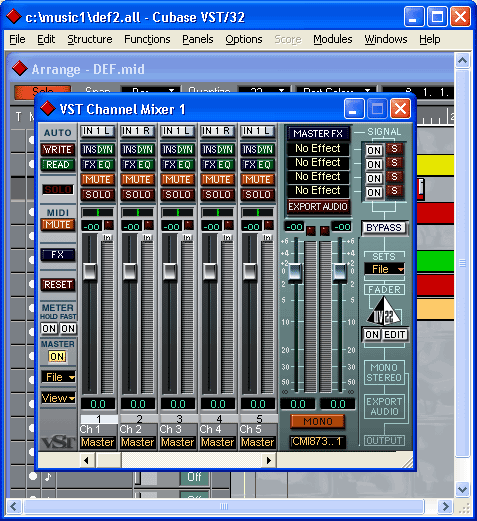Click the S button of fourth master effect slot
The width and height of the screenshot is (477, 521).
pyautogui.click(x=394, y=191)
